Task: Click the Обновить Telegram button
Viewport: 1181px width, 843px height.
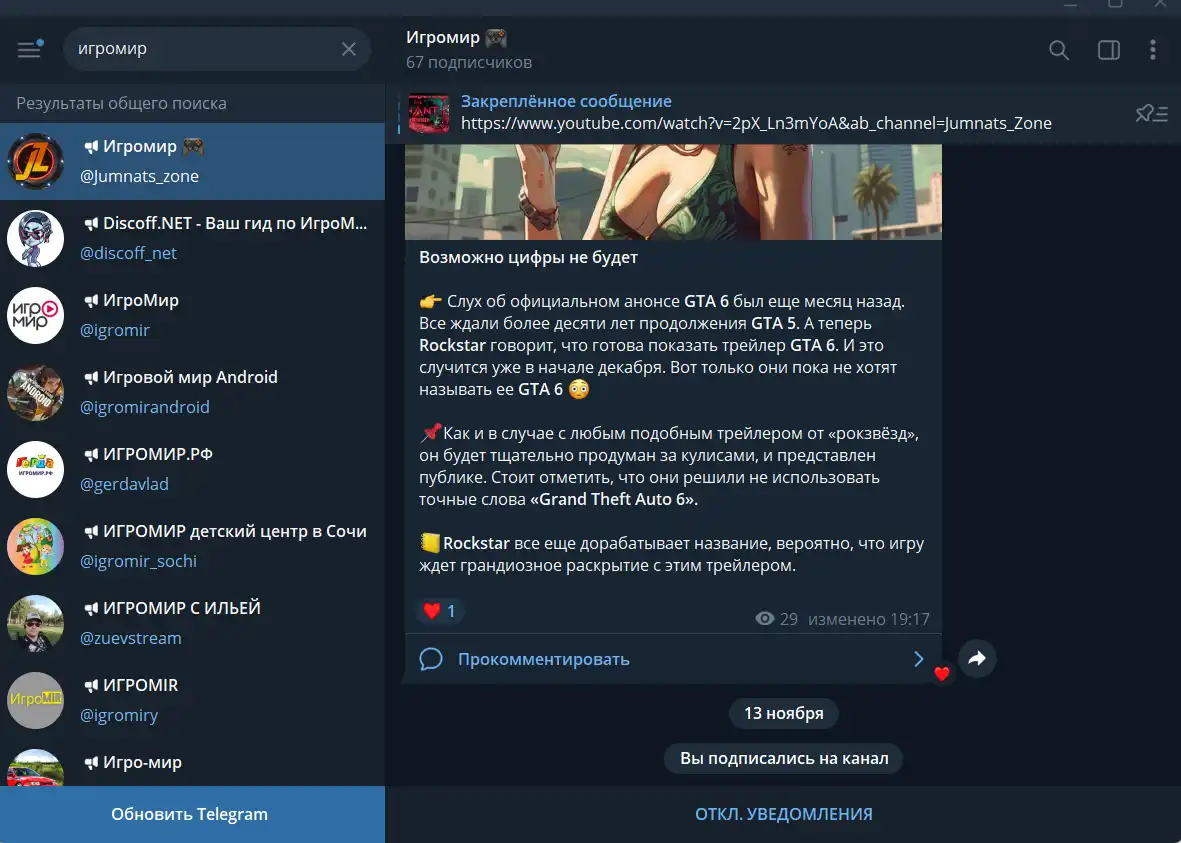Action: tap(192, 814)
